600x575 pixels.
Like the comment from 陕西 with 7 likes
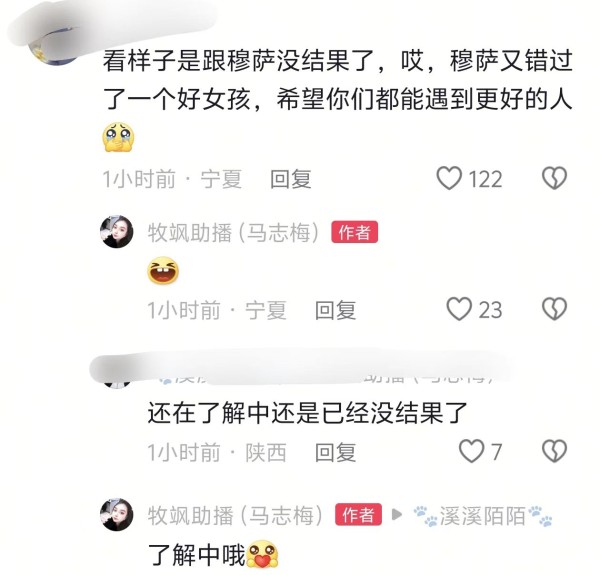[471, 451]
